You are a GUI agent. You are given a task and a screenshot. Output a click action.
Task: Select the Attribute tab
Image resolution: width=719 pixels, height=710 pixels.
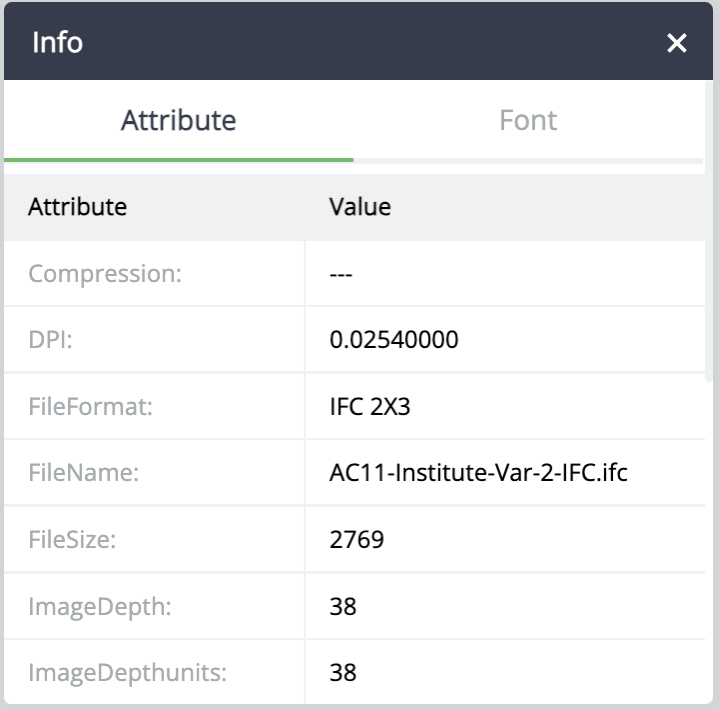[x=178, y=121]
